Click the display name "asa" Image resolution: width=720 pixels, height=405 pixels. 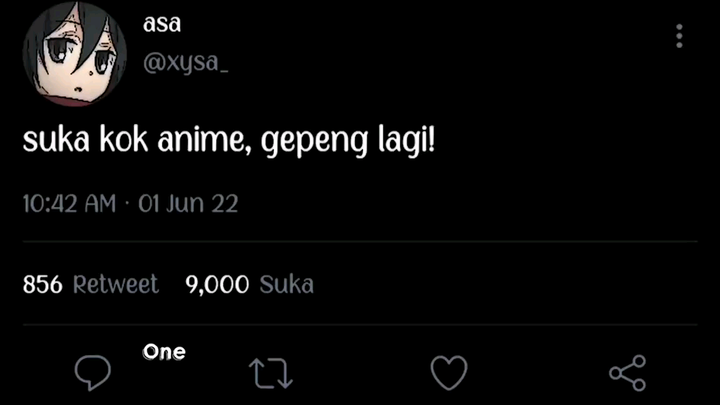[x=162, y=24]
